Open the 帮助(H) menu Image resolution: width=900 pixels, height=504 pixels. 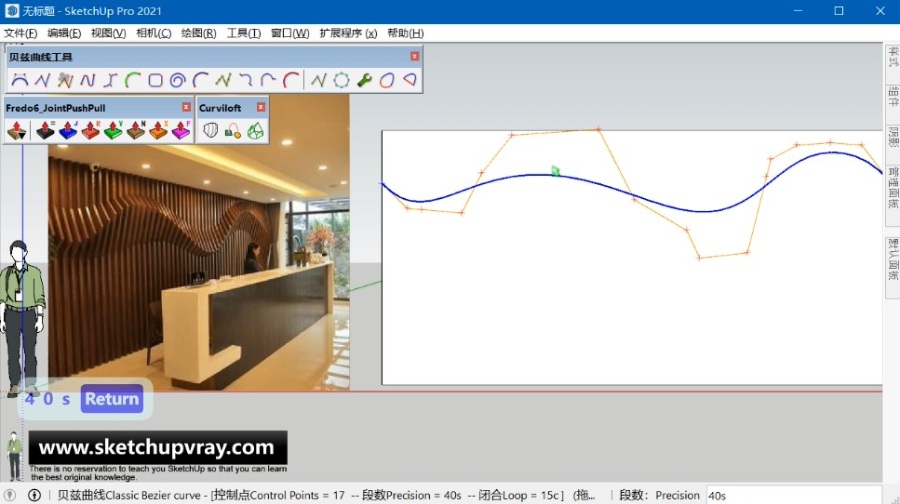405,33
